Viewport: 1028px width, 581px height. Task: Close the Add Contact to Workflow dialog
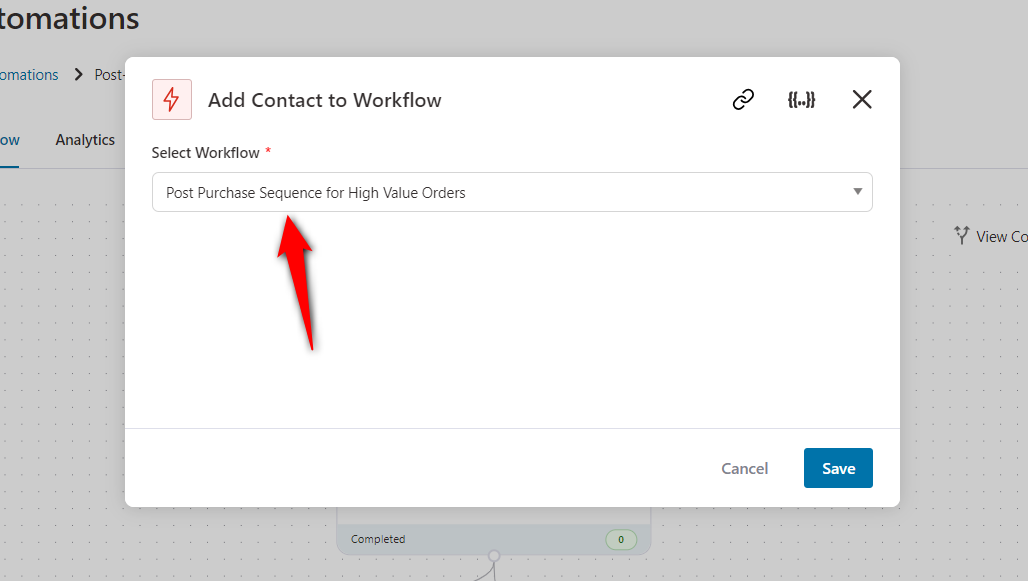click(862, 100)
